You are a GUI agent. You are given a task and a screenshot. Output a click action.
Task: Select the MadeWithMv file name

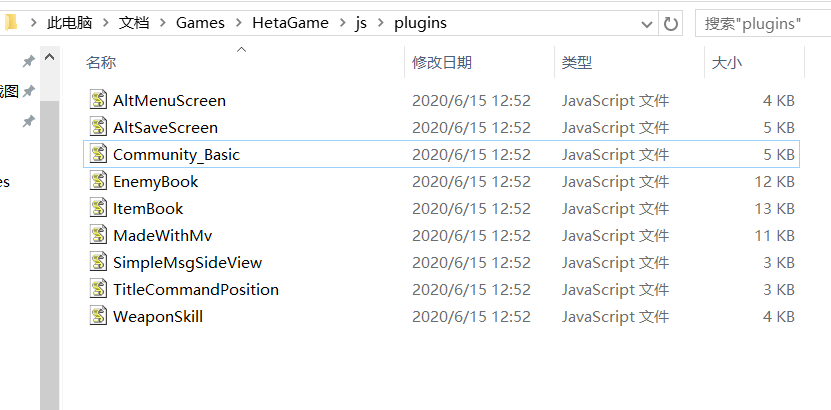point(163,236)
